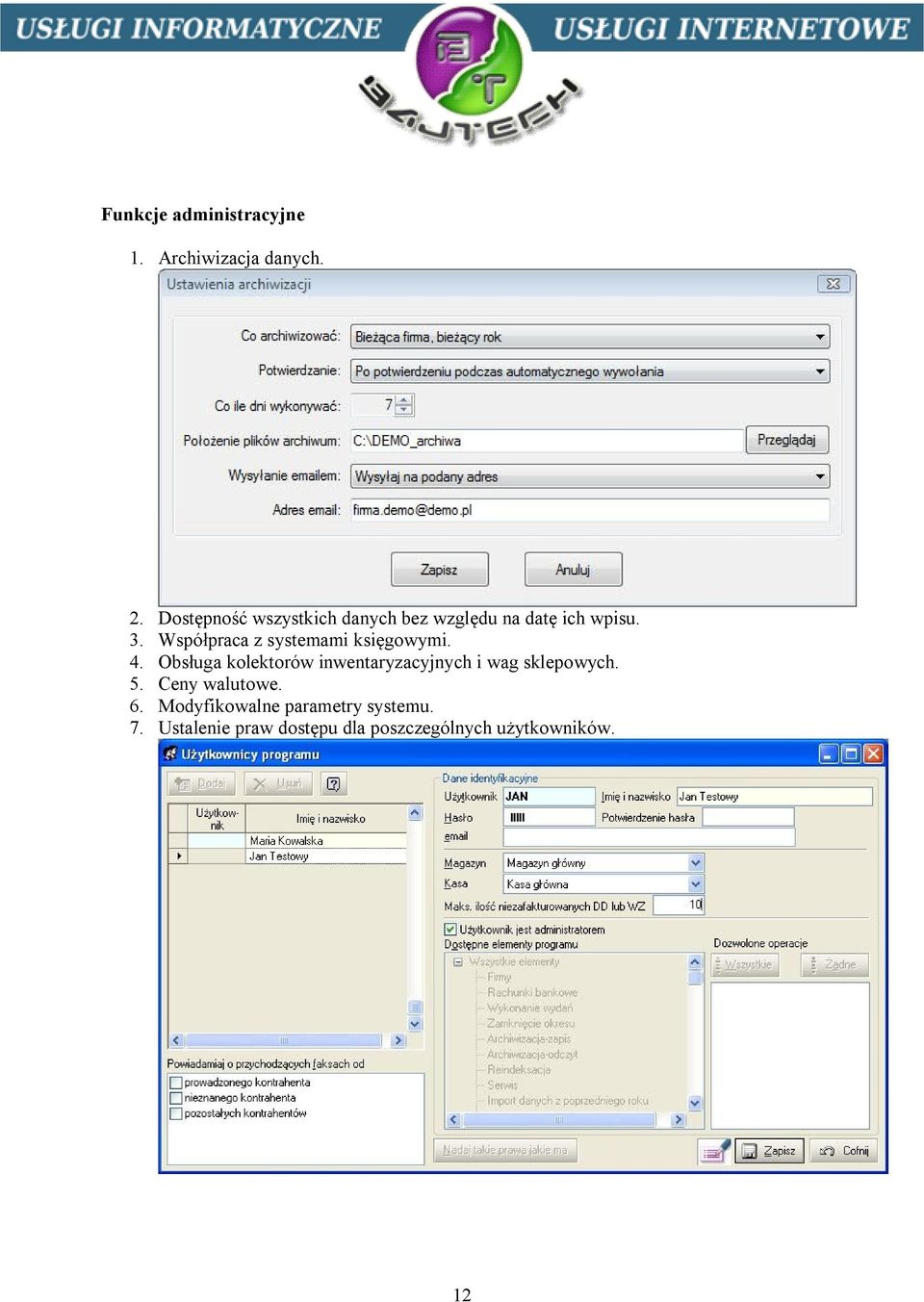Select Firmy in the elements tree
Image resolution: width=924 pixels, height=1302 pixels.
pyautogui.click(x=500, y=977)
